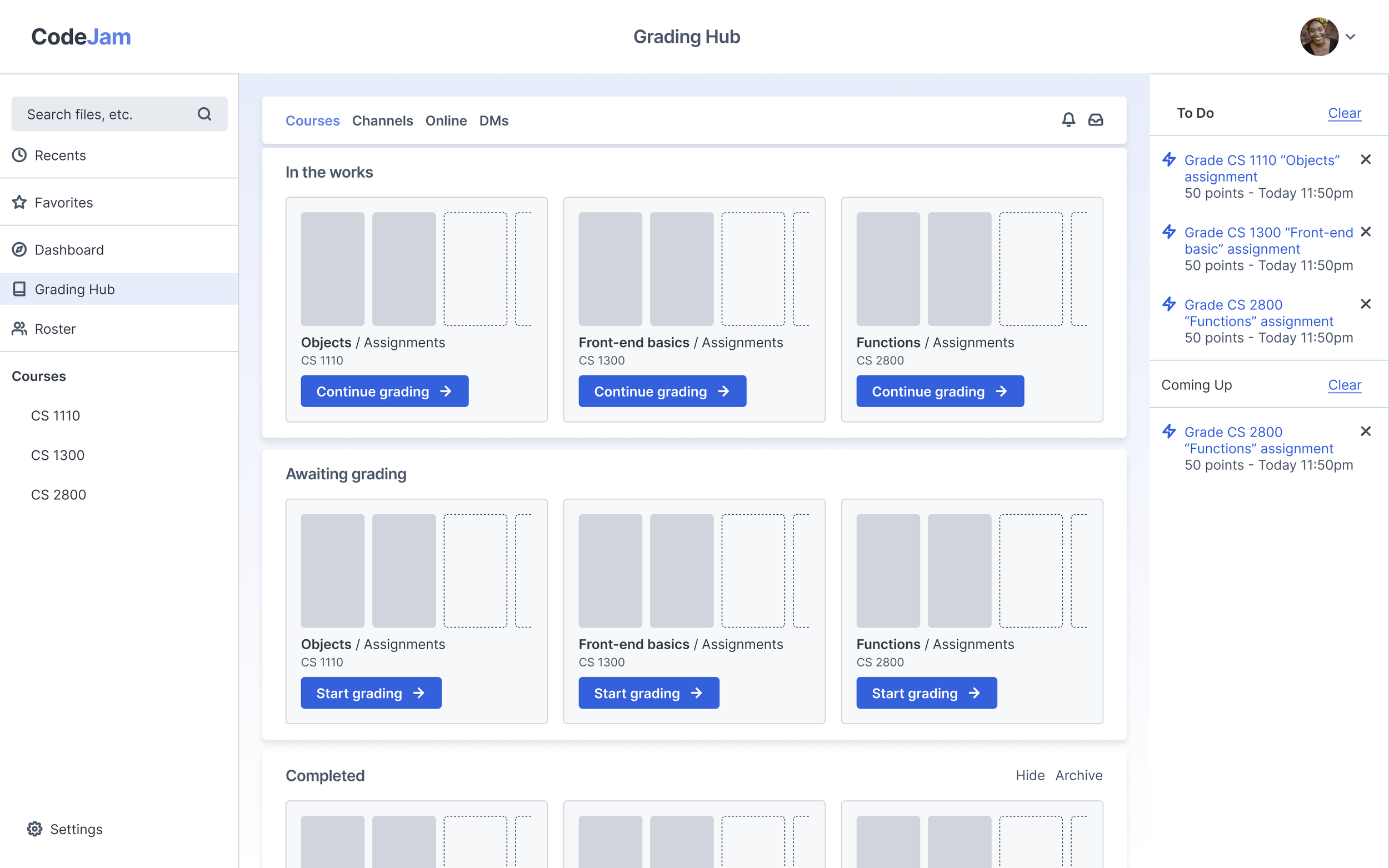Switch to the Courses tab

click(x=312, y=121)
